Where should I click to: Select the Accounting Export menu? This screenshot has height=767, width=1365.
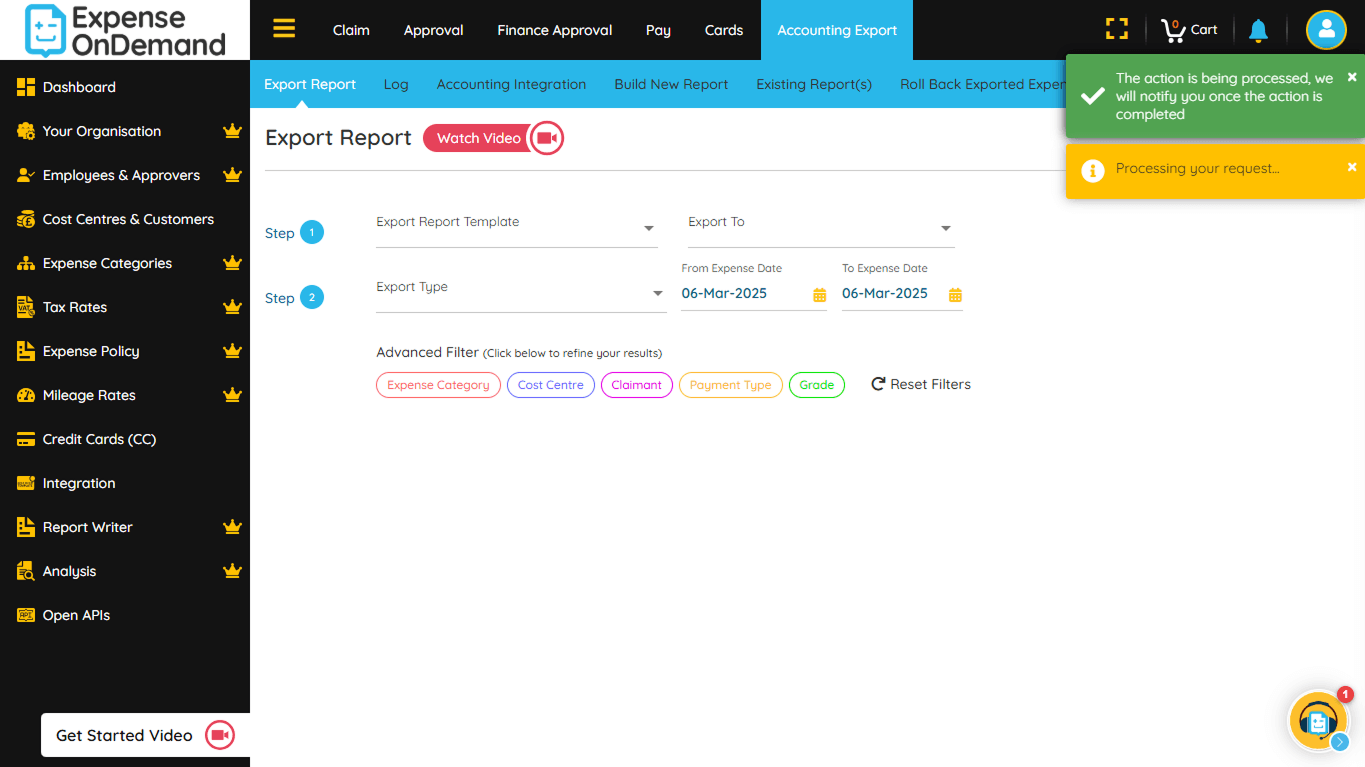[x=837, y=30]
